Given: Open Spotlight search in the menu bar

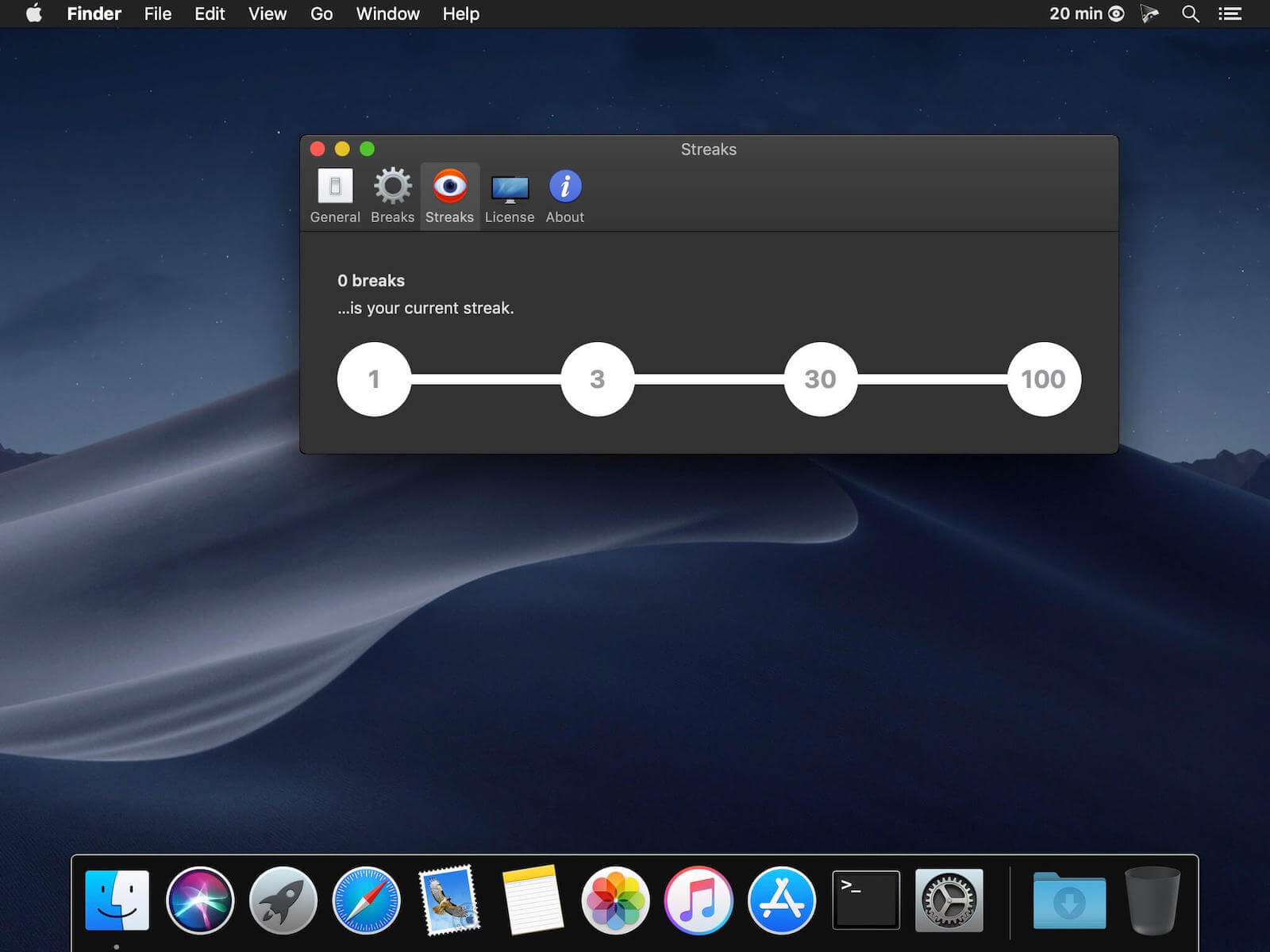Looking at the screenshot, I should point(1190,13).
